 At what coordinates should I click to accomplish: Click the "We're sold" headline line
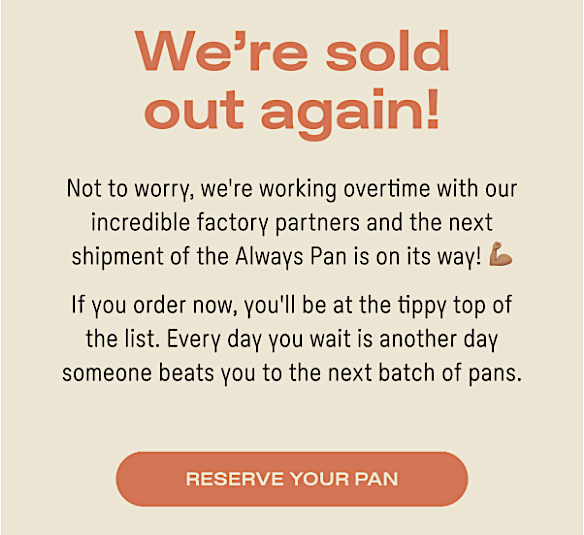pyautogui.click(x=292, y=51)
